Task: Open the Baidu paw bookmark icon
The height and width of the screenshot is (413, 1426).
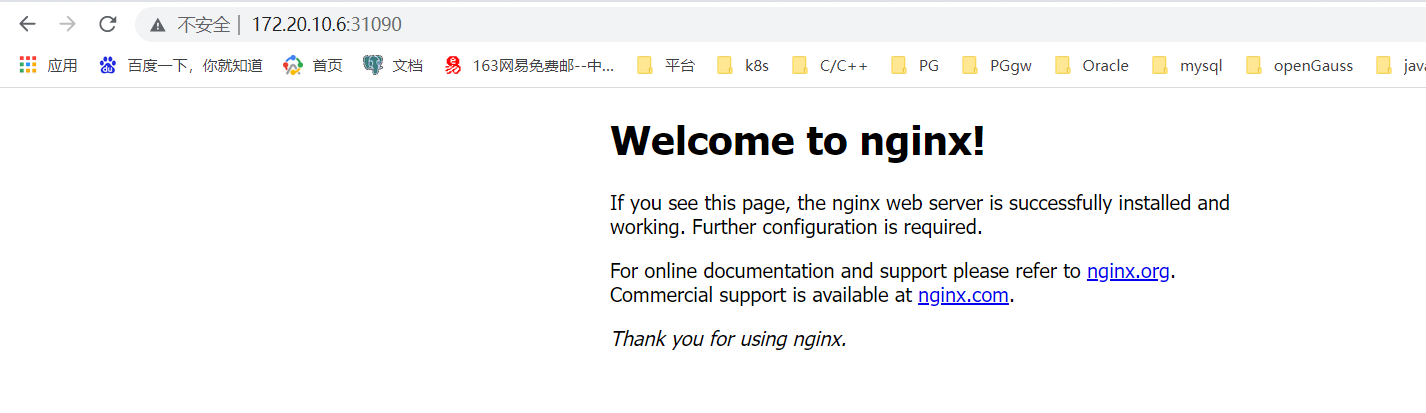Action: point(108,65)
